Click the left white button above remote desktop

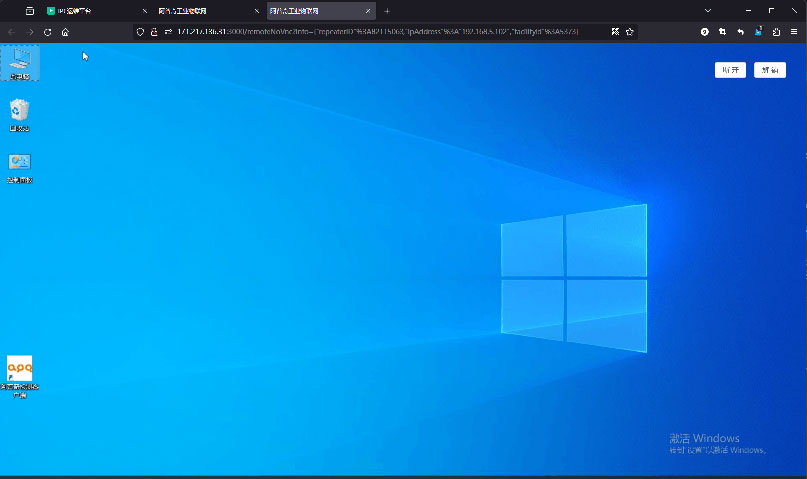(x=730, y=70)
